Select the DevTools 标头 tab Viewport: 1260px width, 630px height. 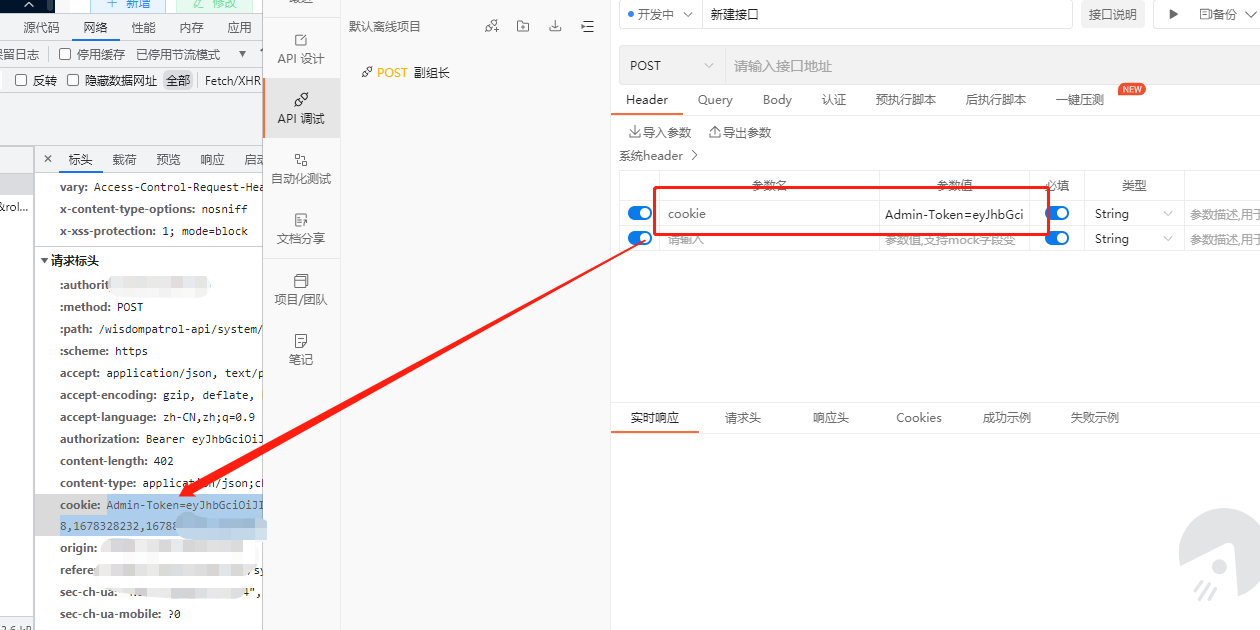click(80, 160)
